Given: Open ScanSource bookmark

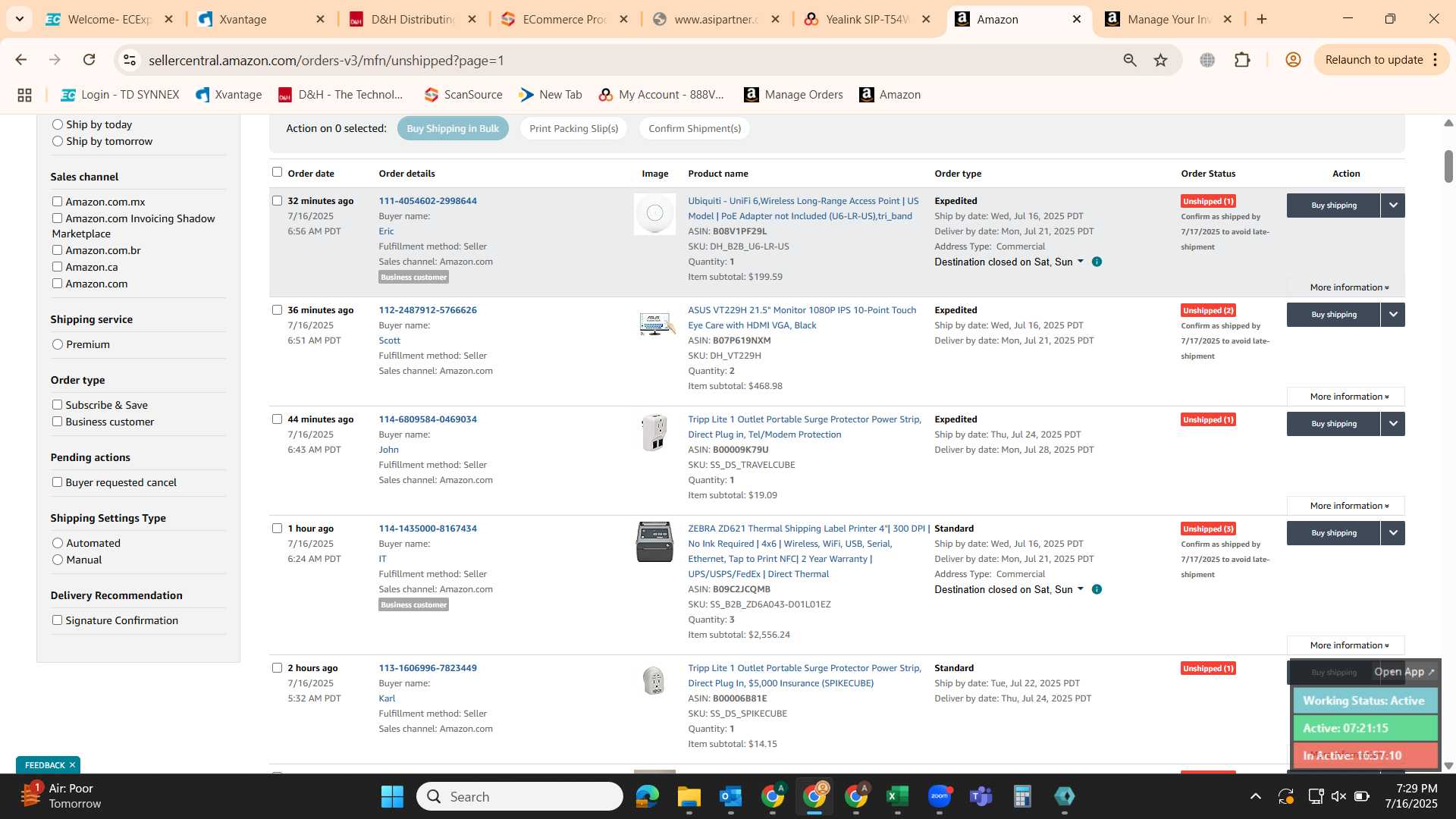Looking at the screenshot, I should [x=463, y=95].
